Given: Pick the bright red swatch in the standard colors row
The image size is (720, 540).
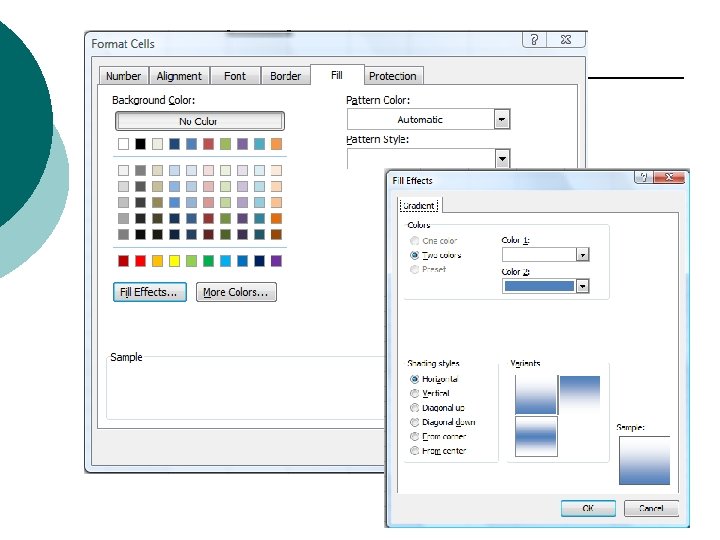Looking at the screenshot, I should coord(141,261).
